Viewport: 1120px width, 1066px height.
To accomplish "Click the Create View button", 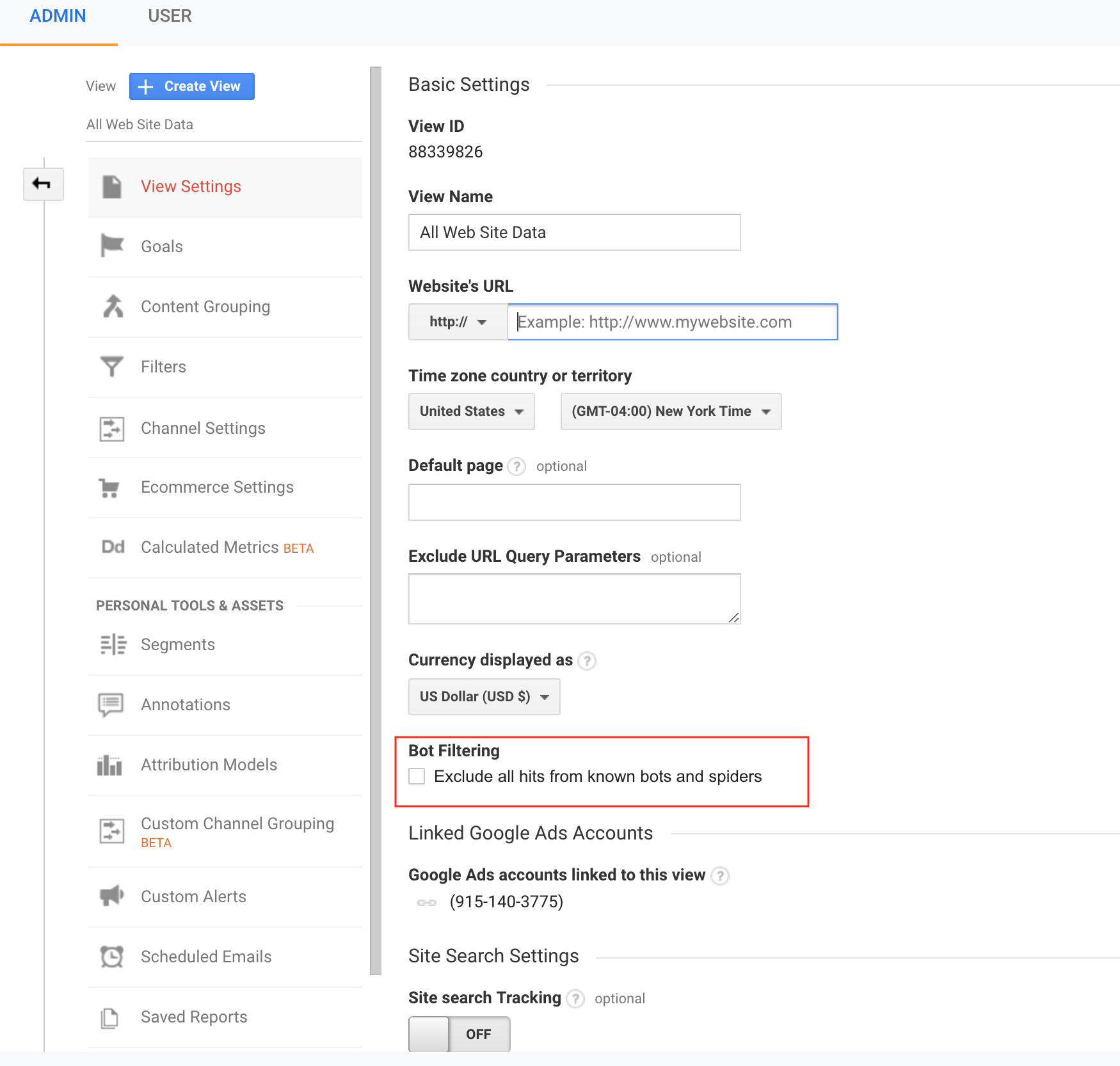I will [x=192, y=86].
